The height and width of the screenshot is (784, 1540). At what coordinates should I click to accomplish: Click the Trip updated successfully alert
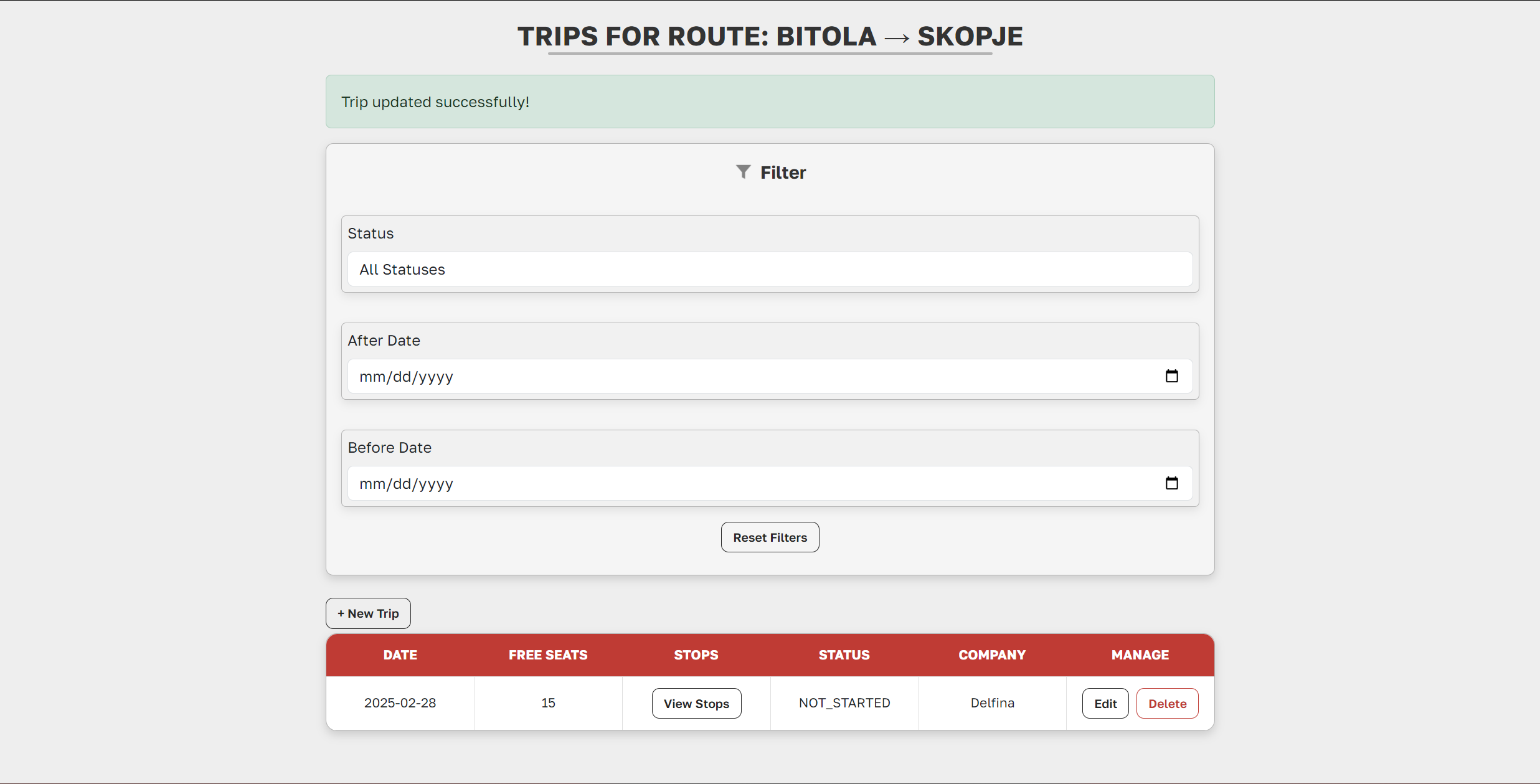(x=770, y=102)
